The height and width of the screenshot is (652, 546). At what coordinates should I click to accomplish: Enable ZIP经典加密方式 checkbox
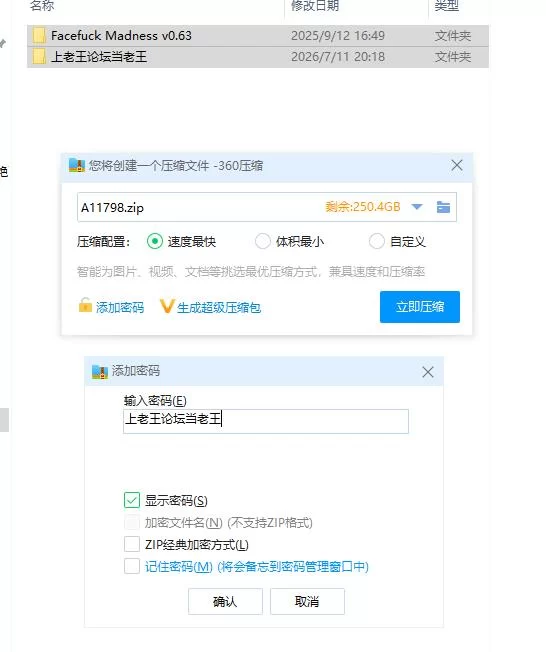click(132, 544)
